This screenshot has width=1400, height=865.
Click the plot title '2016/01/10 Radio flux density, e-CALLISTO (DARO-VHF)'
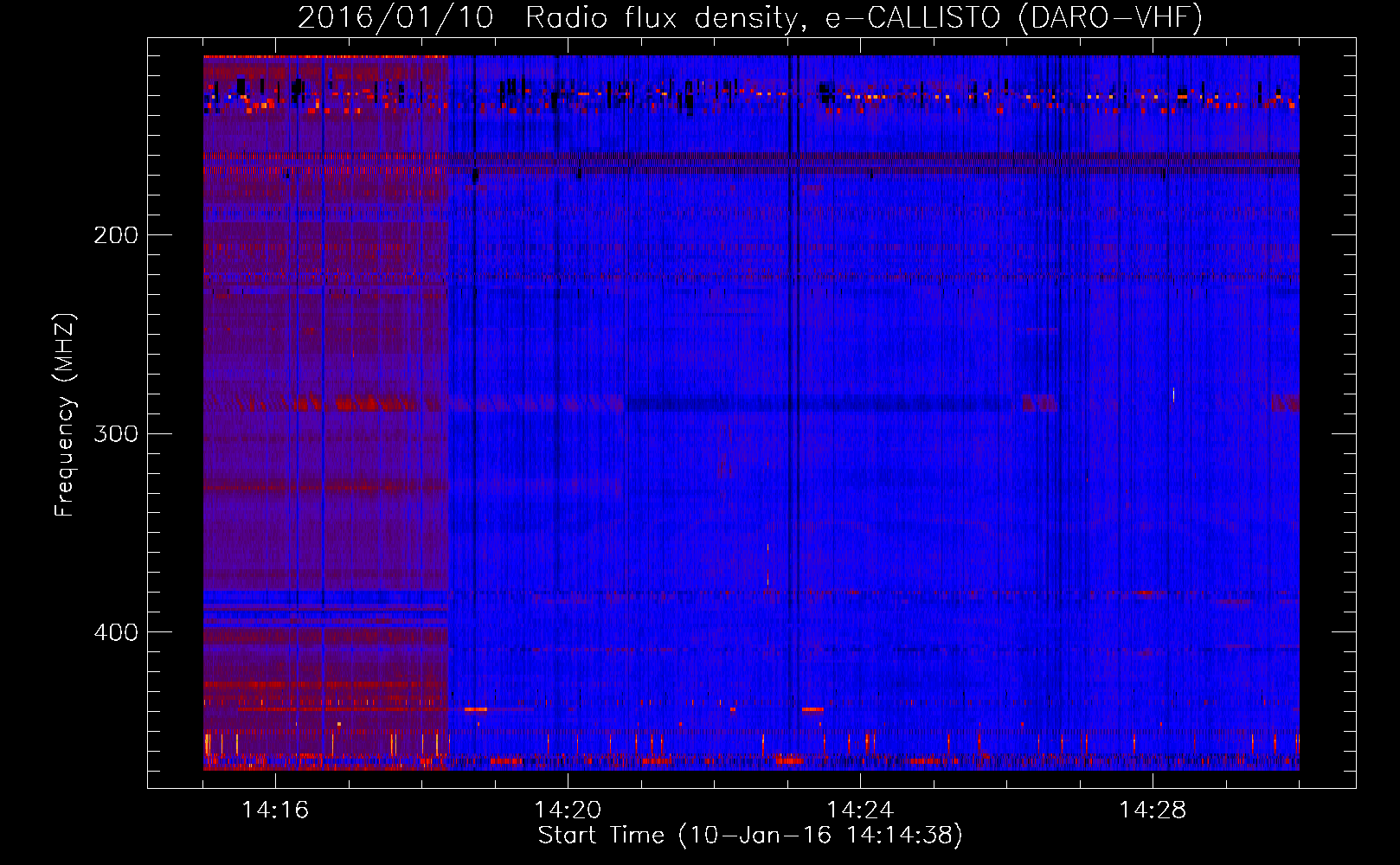(x=750, y=17)
